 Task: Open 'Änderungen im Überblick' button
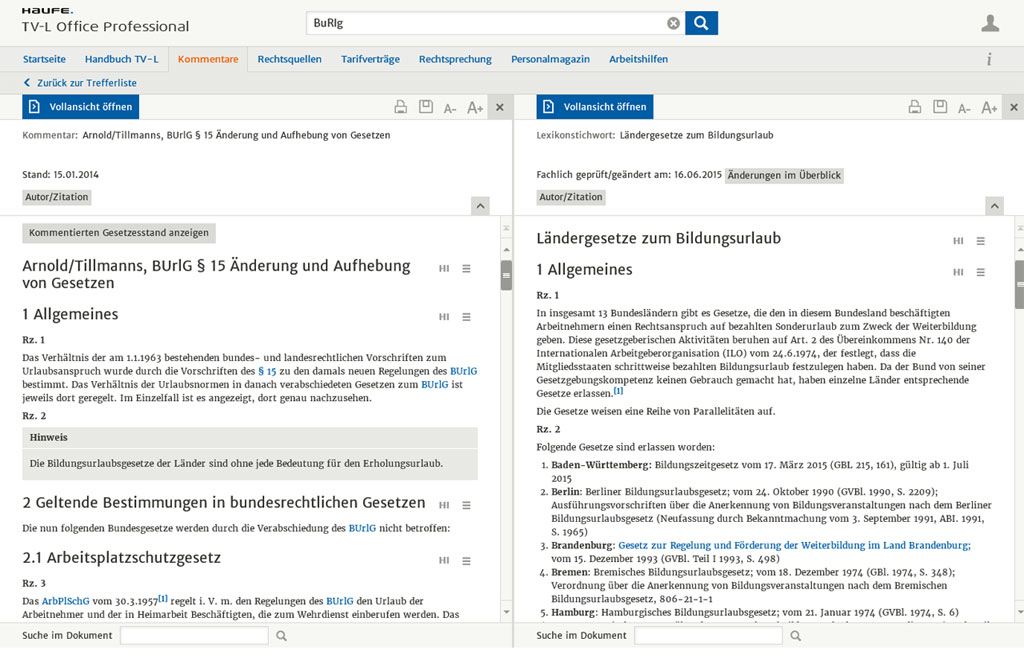[x=784, y=175]
